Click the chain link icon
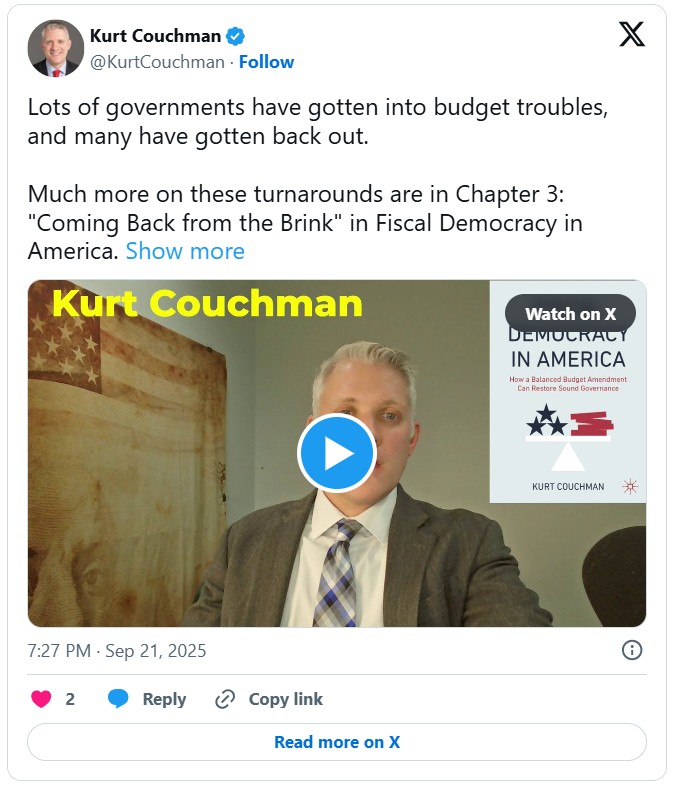 pos(225,699)
